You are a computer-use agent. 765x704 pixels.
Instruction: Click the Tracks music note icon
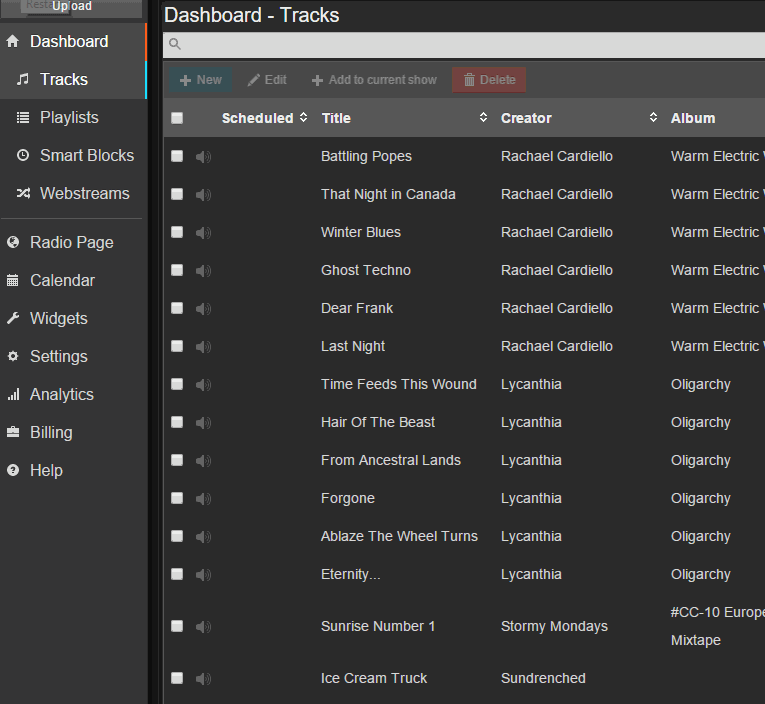coord(23,79)
